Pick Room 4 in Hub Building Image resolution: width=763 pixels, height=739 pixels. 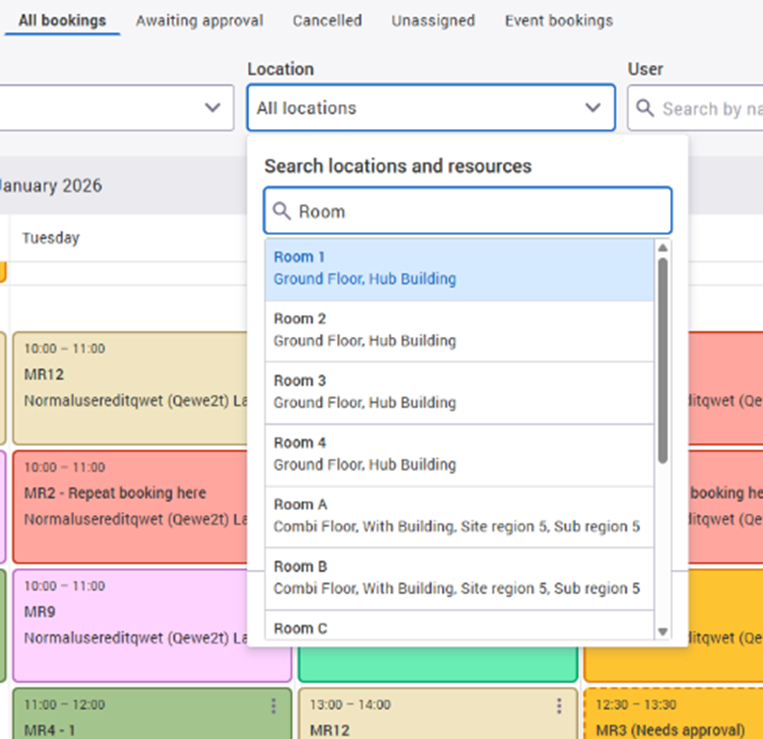pos(460,454)
